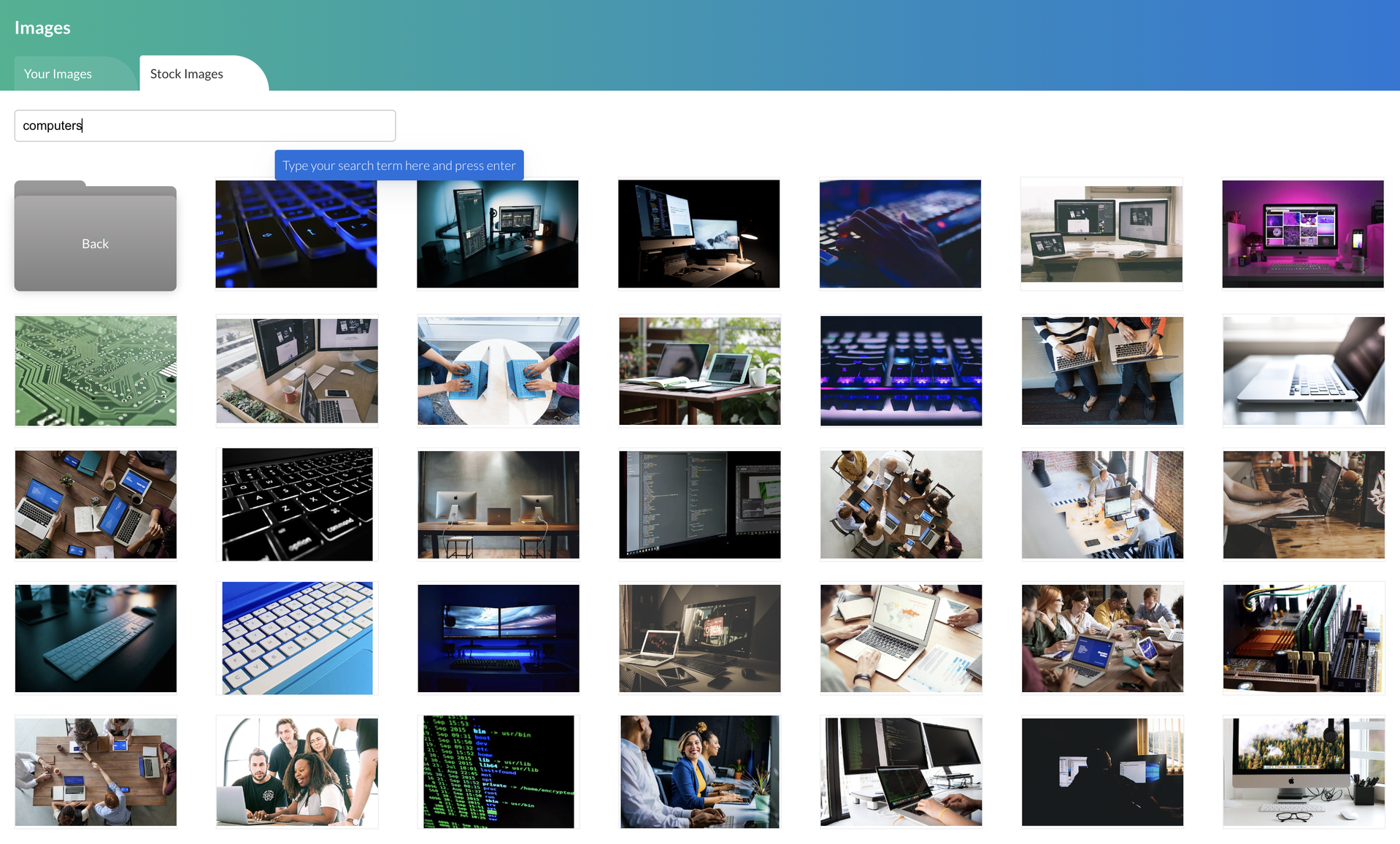Select the two iMacs on wooden desk image
1400x844 pixels.
coord(498,505)
